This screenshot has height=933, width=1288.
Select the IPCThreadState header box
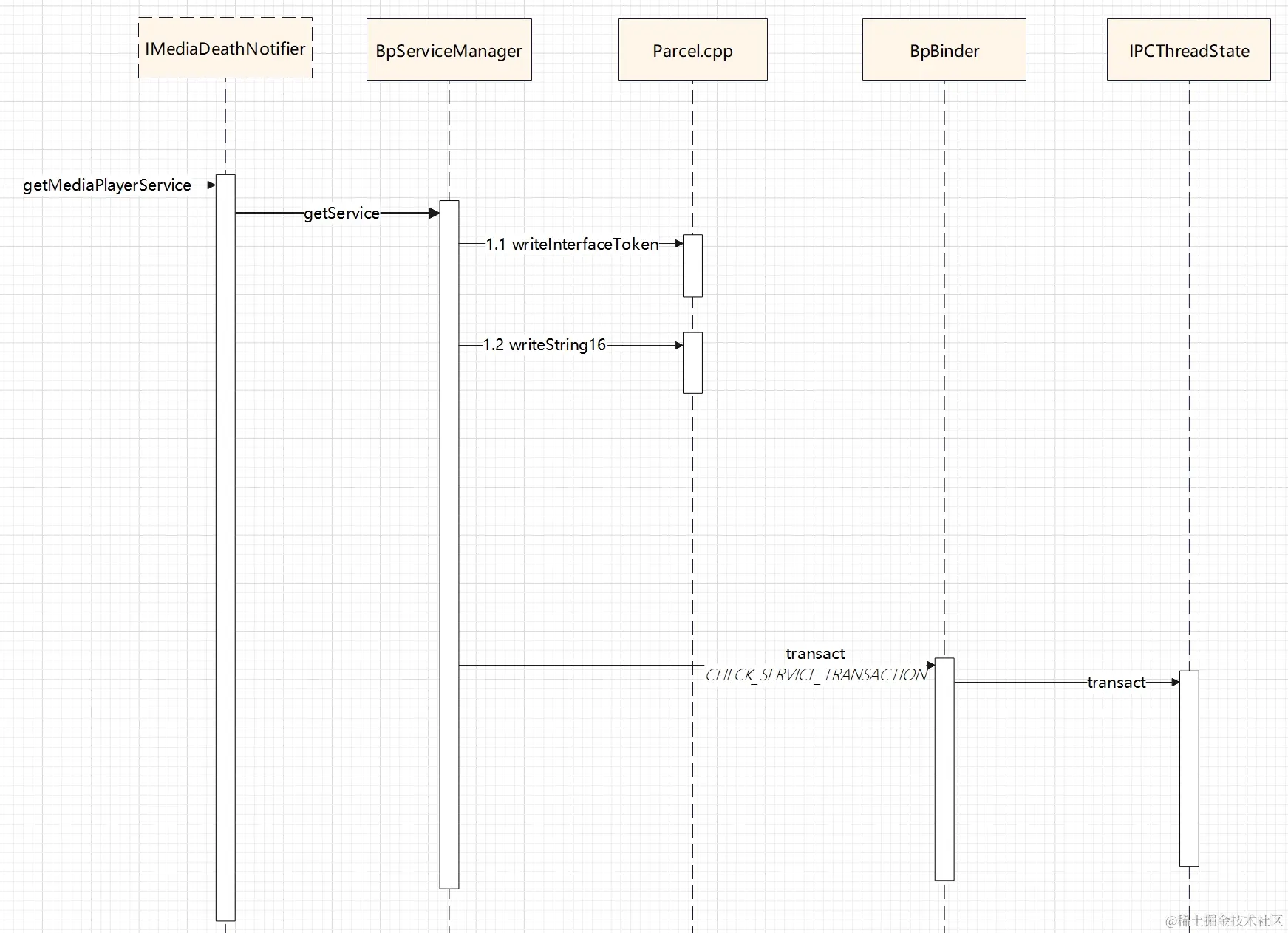[1189, 49]
